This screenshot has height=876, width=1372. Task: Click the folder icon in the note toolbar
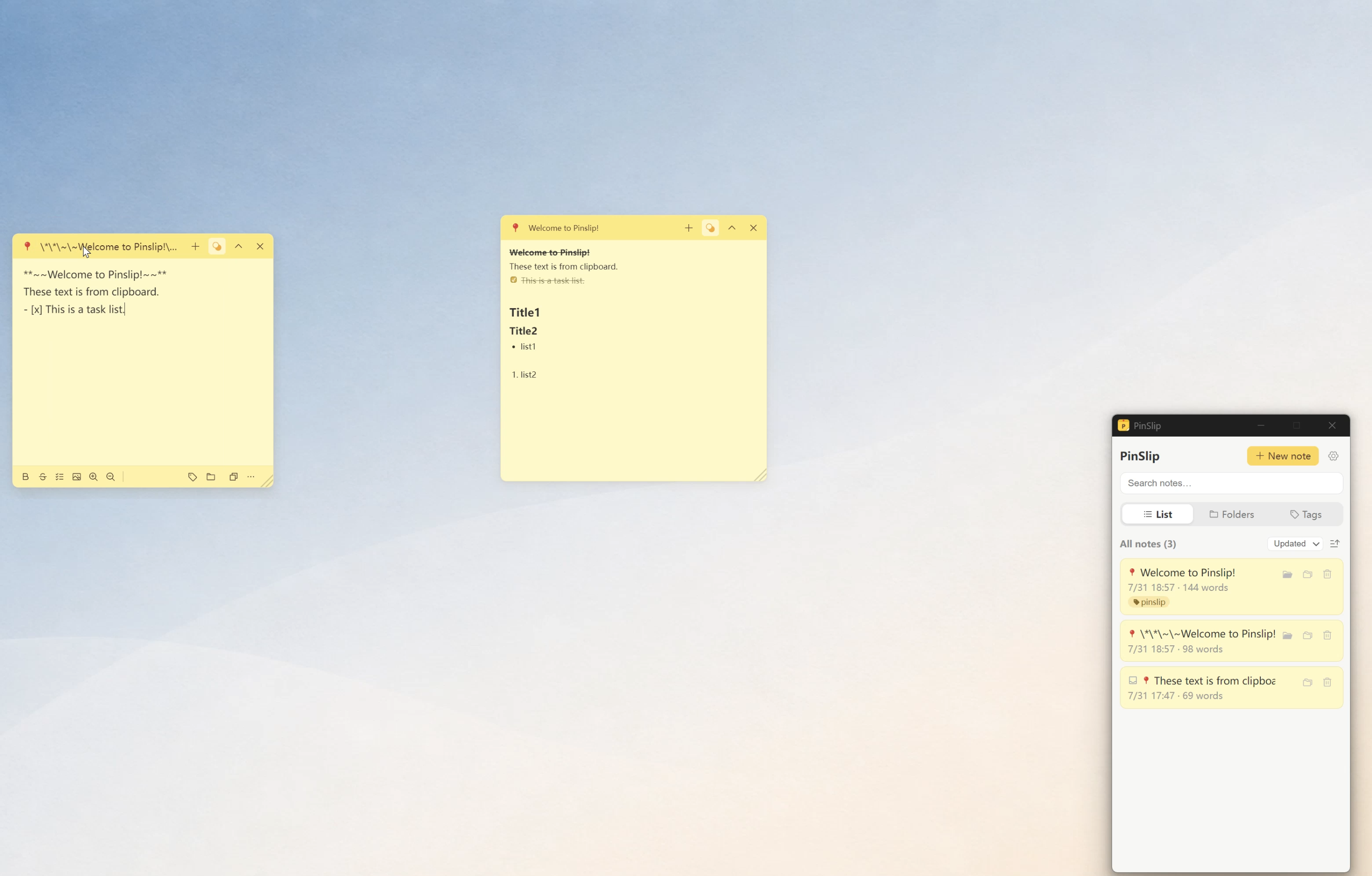211,477
